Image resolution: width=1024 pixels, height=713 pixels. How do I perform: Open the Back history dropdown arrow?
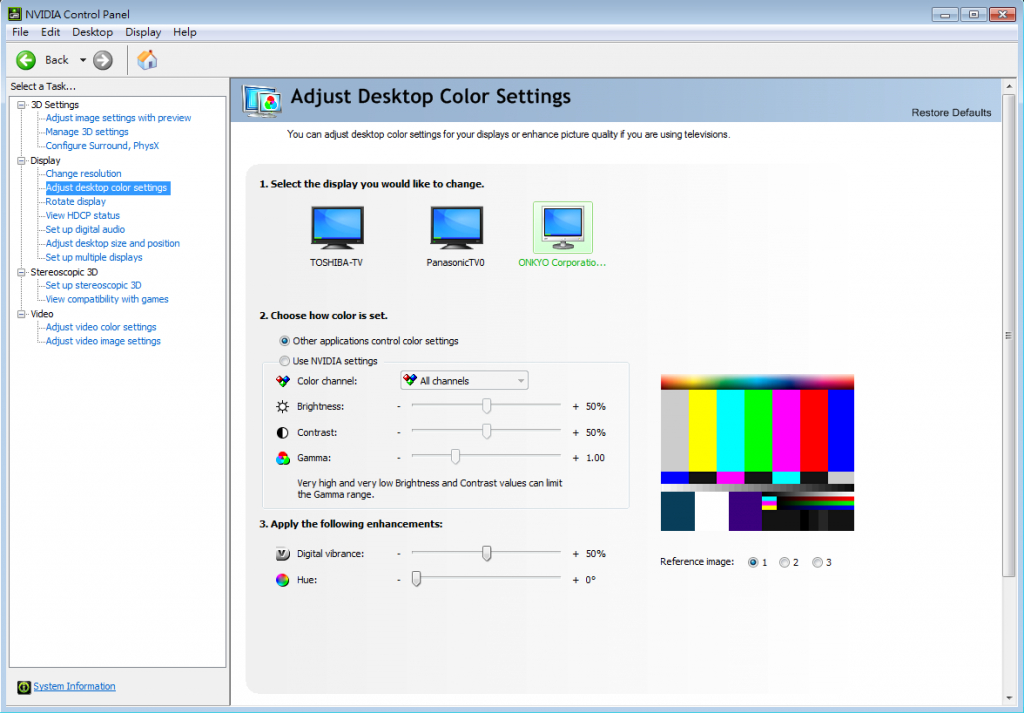83,60
